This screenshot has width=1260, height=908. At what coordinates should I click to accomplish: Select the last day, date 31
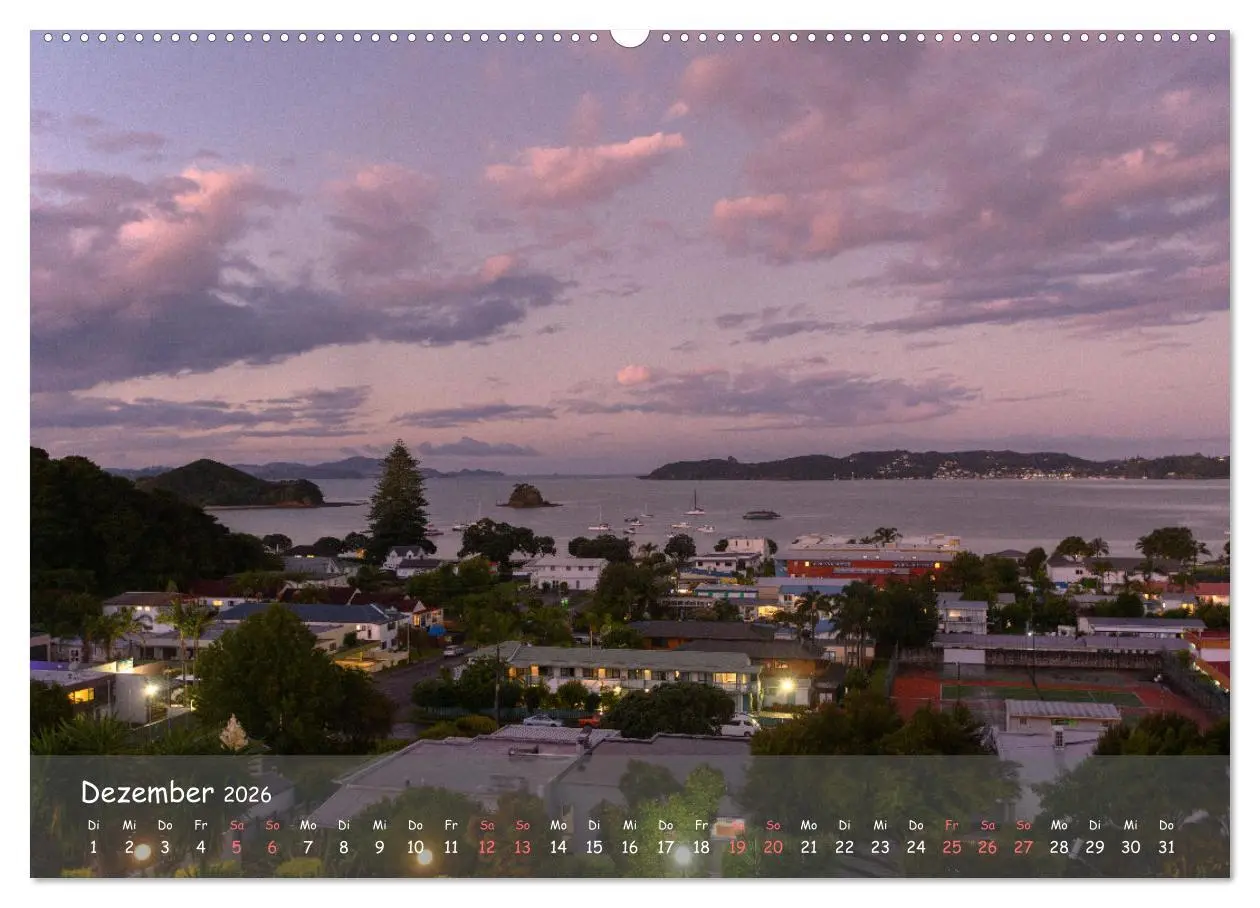(x=1166, y=847)
